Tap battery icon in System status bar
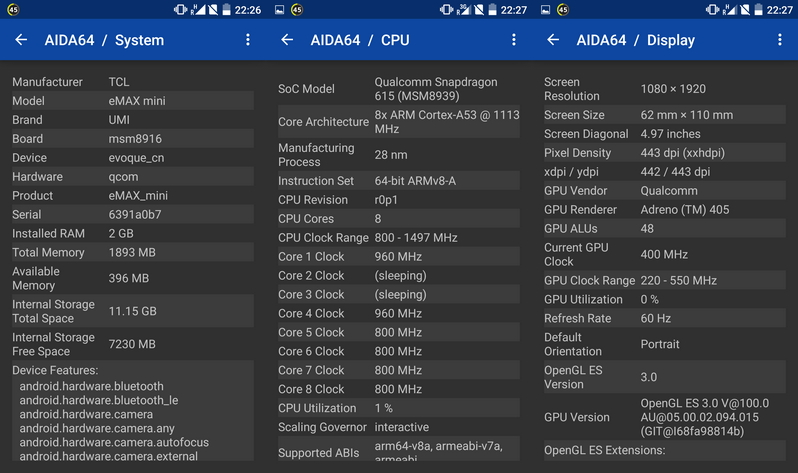Viewport: 798px width, 473px height. tap(226, 10)
